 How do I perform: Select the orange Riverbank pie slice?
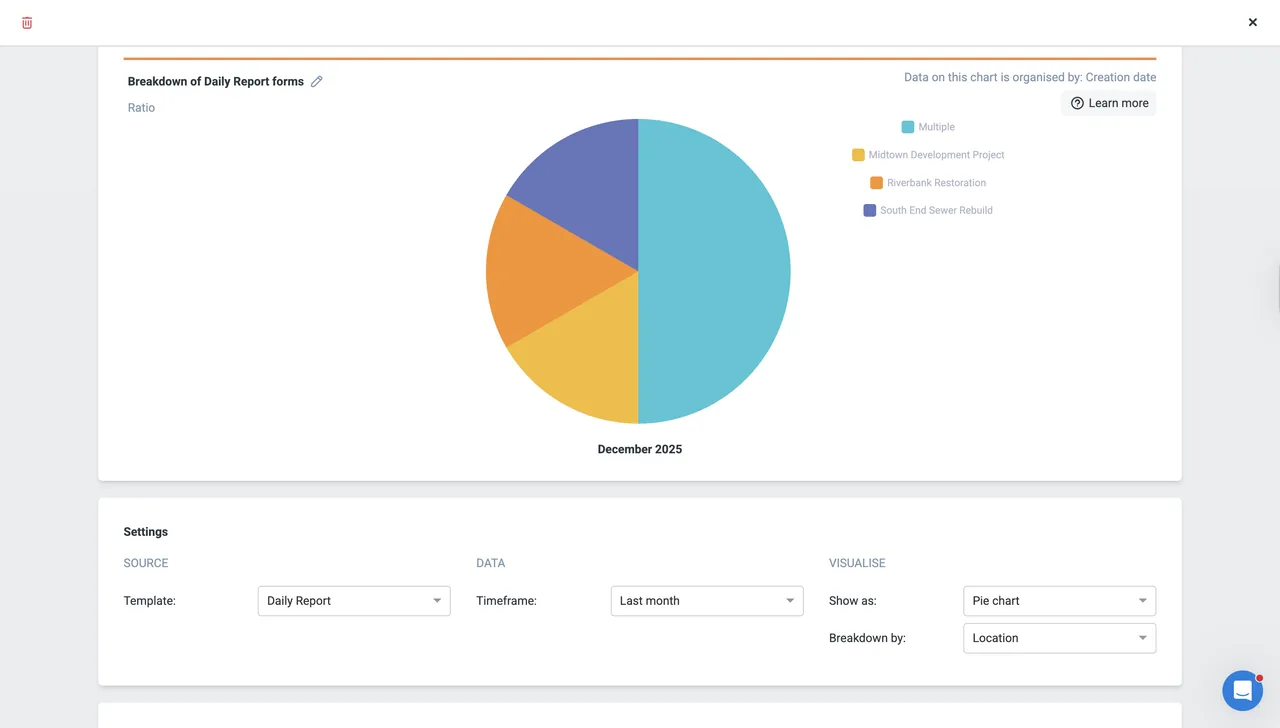[x=545, y=271]
